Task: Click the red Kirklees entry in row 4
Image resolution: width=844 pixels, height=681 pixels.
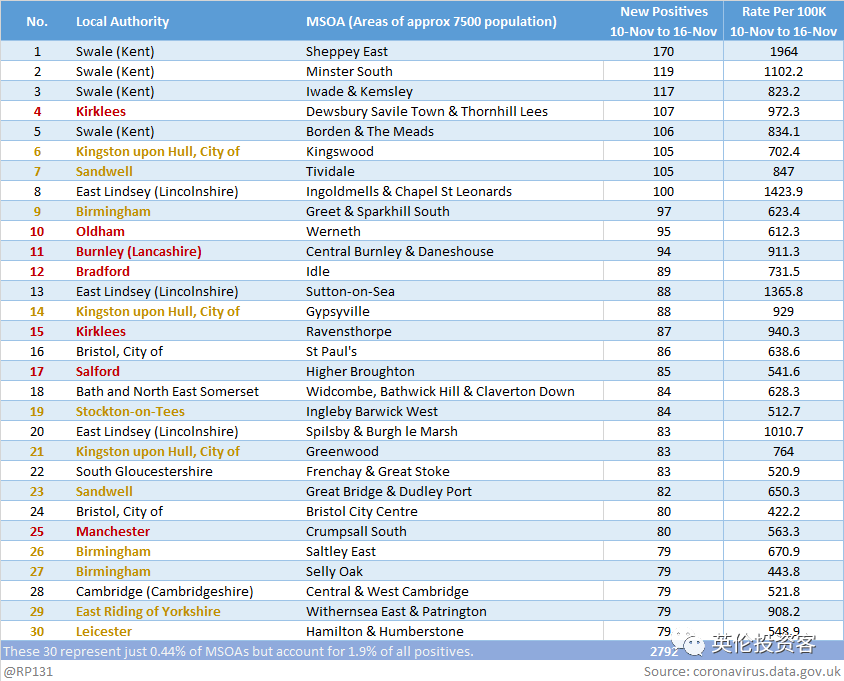Action: pyautogui.click(x=101, y=111)
